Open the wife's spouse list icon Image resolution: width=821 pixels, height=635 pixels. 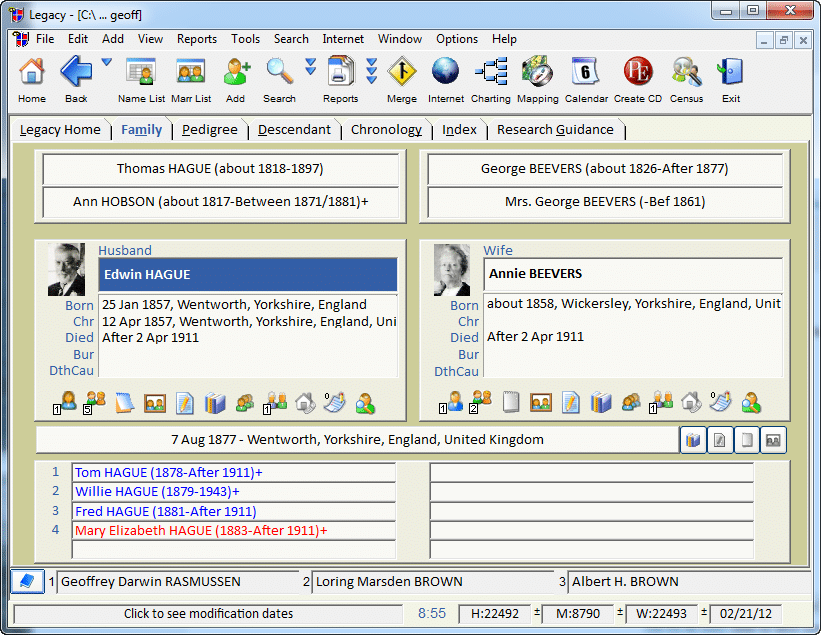click(x=451, y=403)
